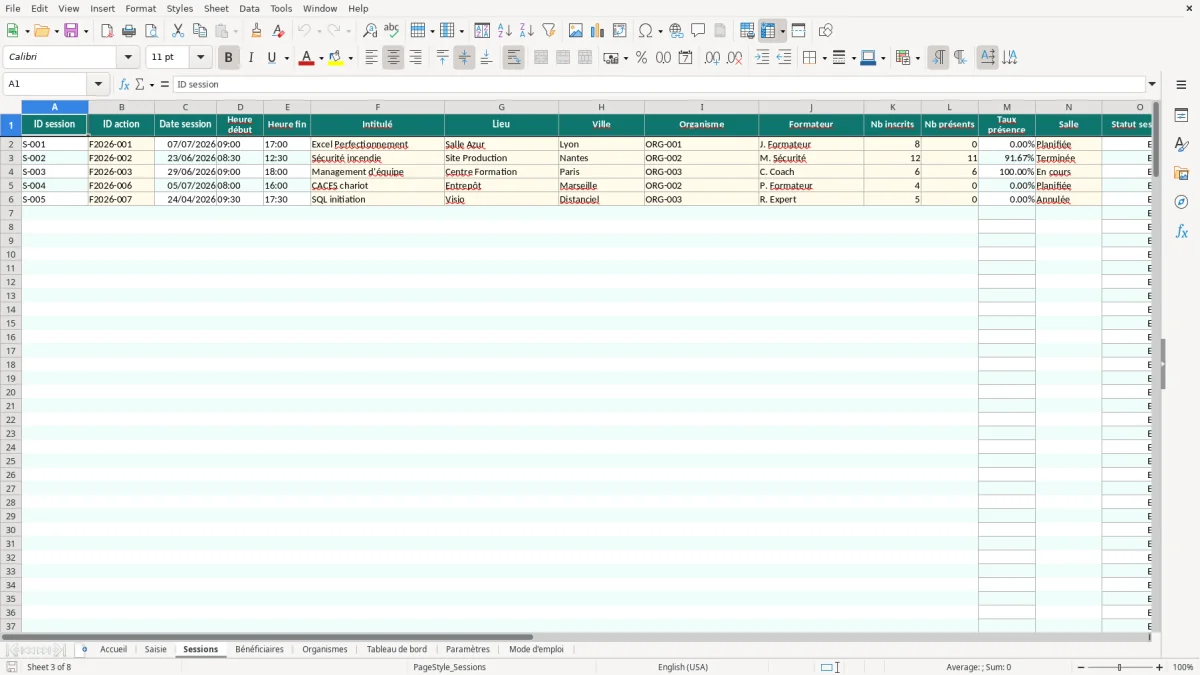The image size is (1200, 675).
Task: Center text horizontally
Action: 393,58
